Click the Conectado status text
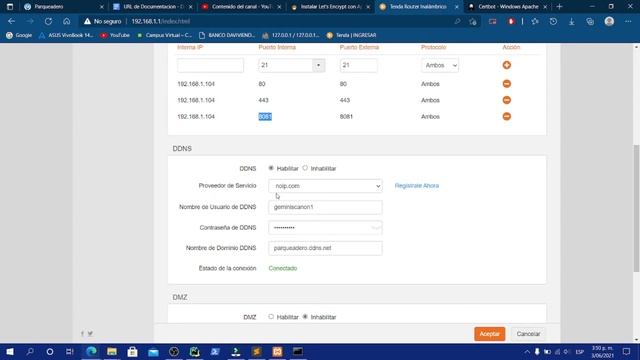Viewport: 640px width, 360px height. coord(282,268)
